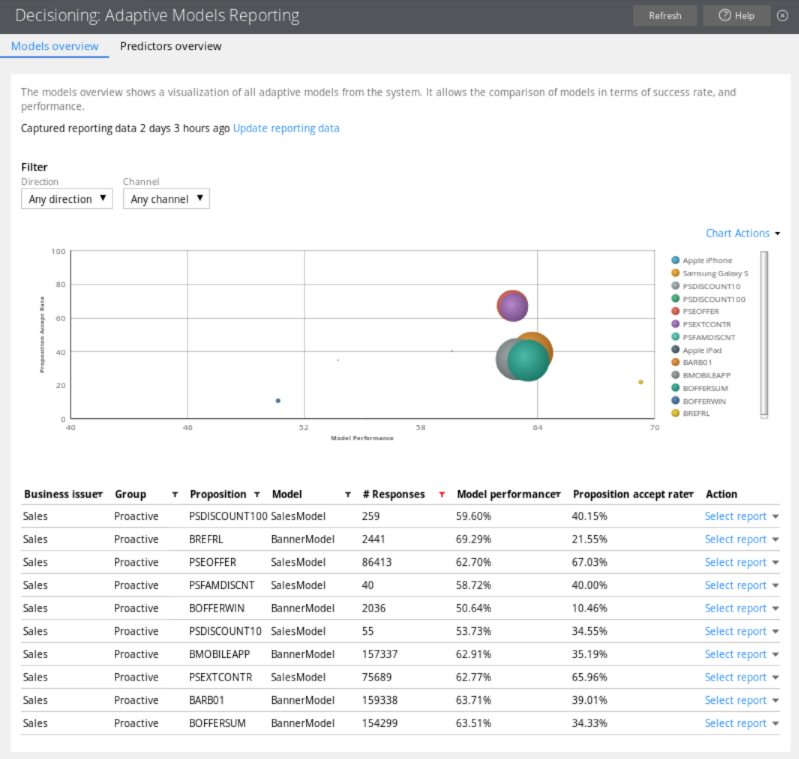The height and width of the screenshot is (759, 799).
Task: Close the panel with the circled X icon
Action: (x=782, y=16)
